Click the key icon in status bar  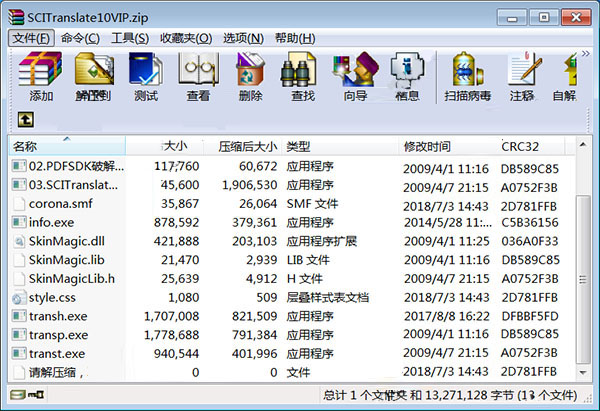pos(36,395)
